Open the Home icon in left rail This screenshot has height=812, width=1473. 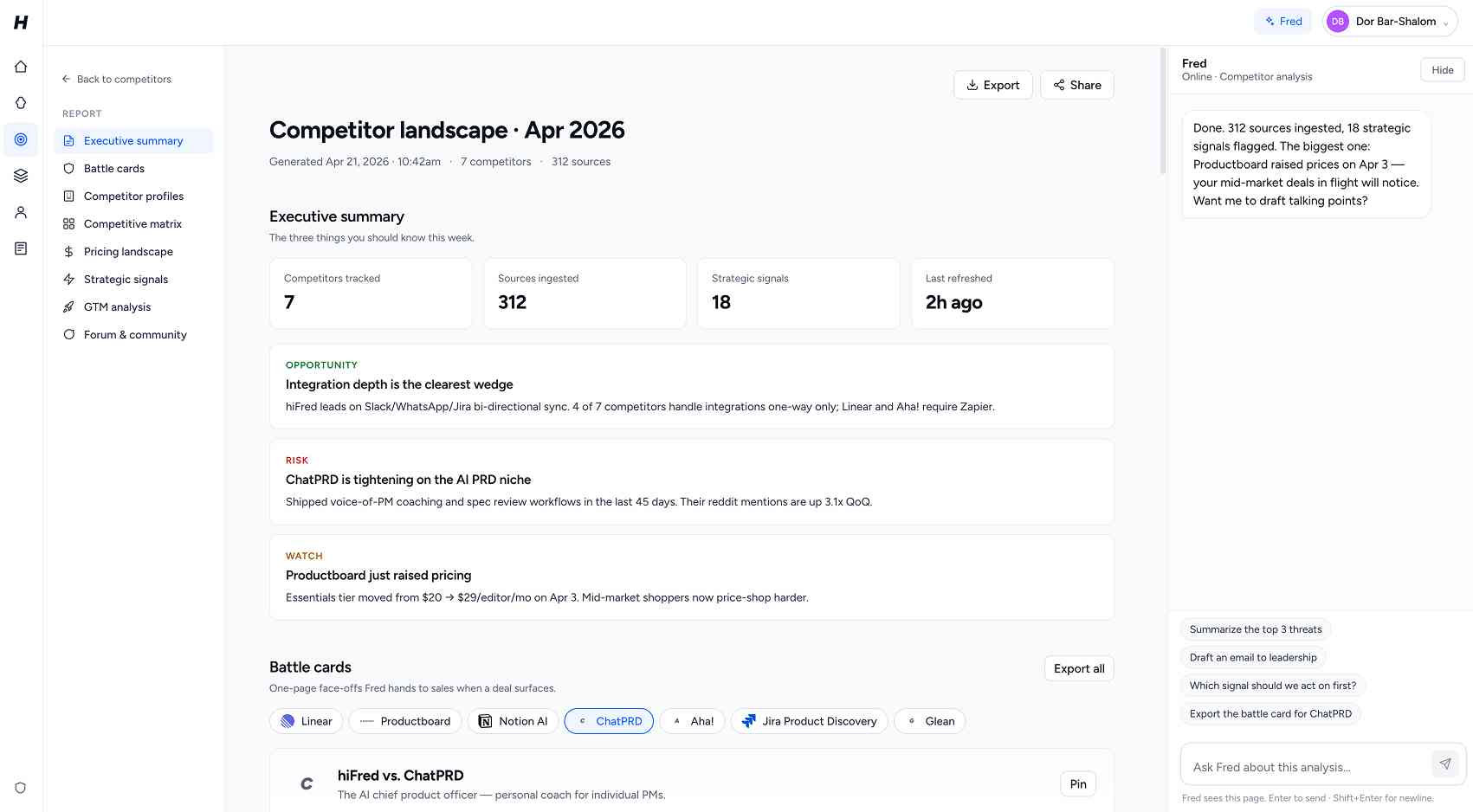click(x=21, y=67)
